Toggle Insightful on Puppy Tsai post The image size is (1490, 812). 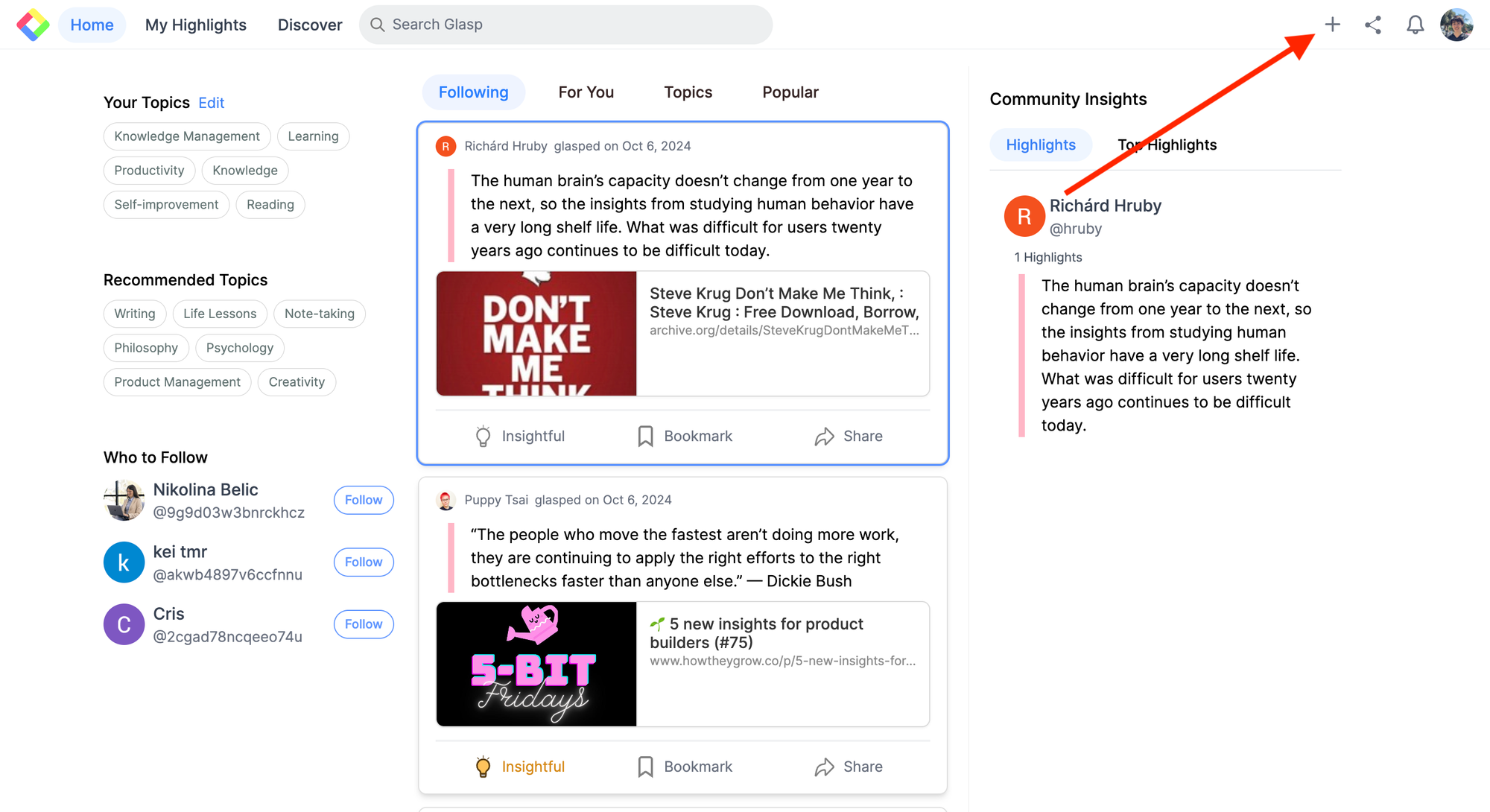pyautogui.click(x=520, y=767)
